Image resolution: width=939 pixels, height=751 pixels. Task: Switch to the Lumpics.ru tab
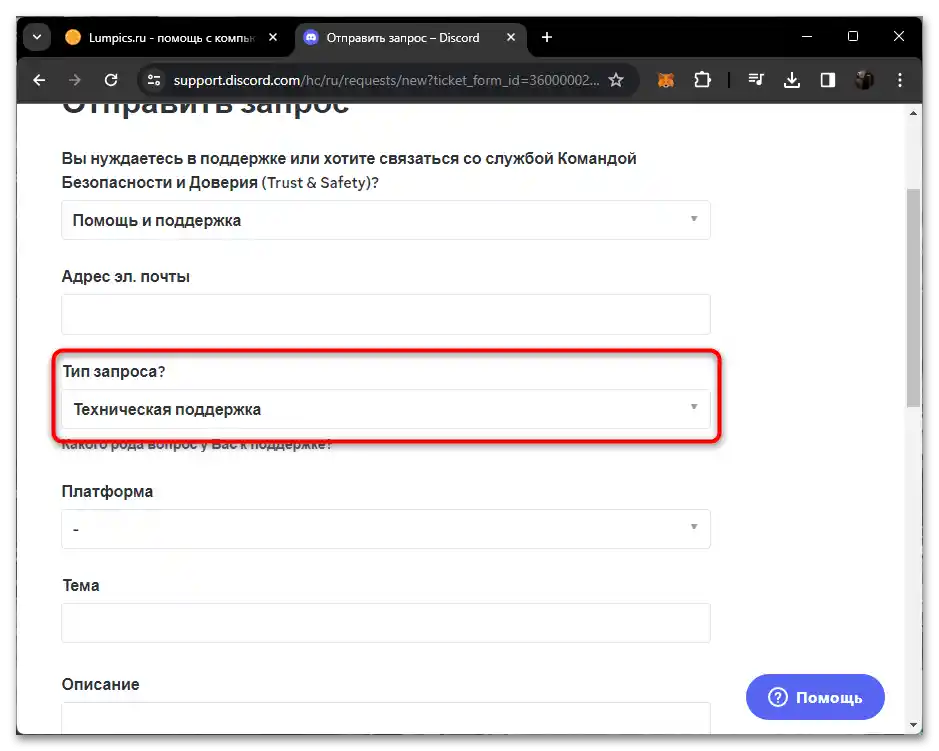(x=165, y=37)
